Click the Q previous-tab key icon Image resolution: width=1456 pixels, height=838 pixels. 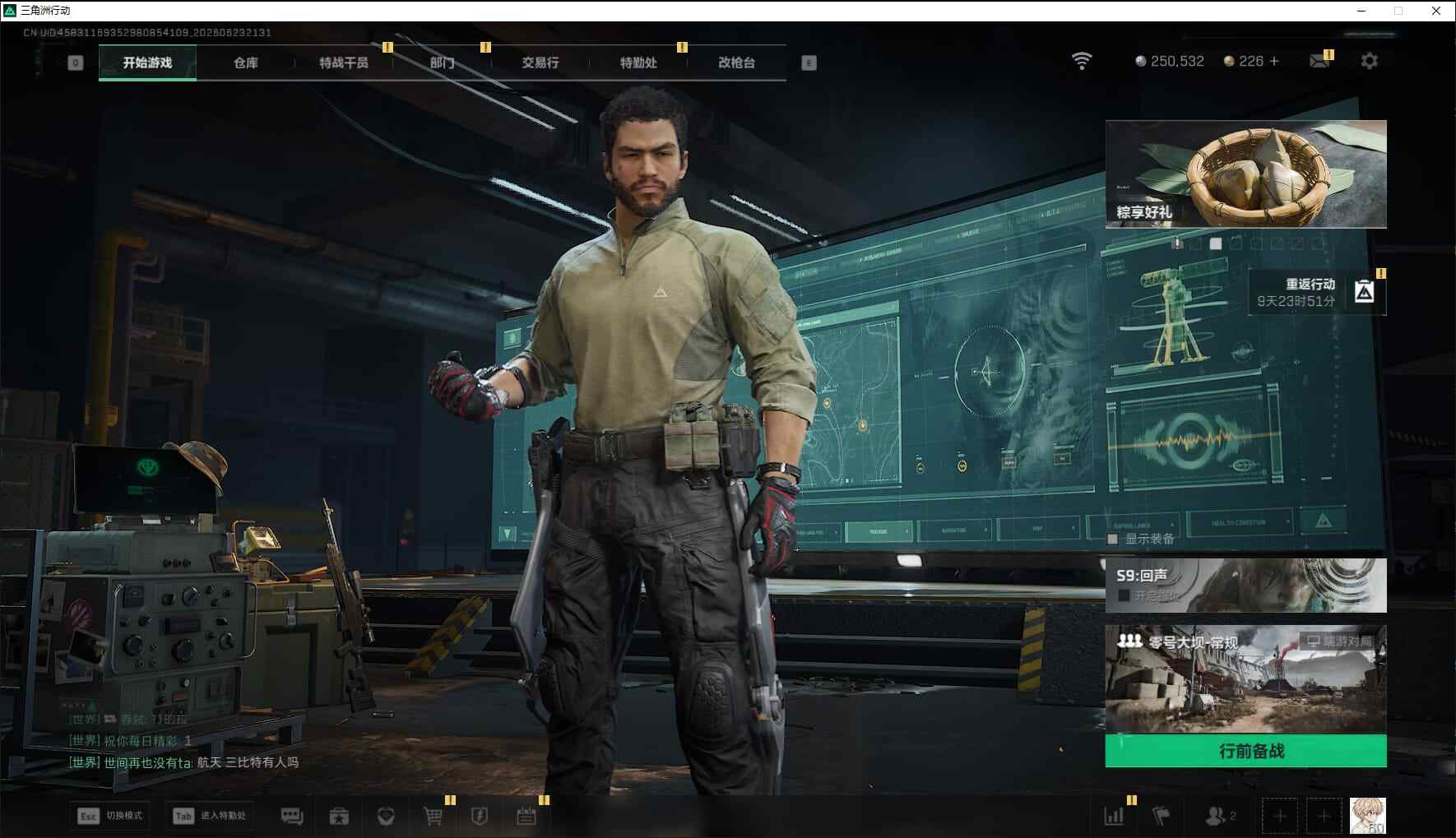[x=76, y=63]
